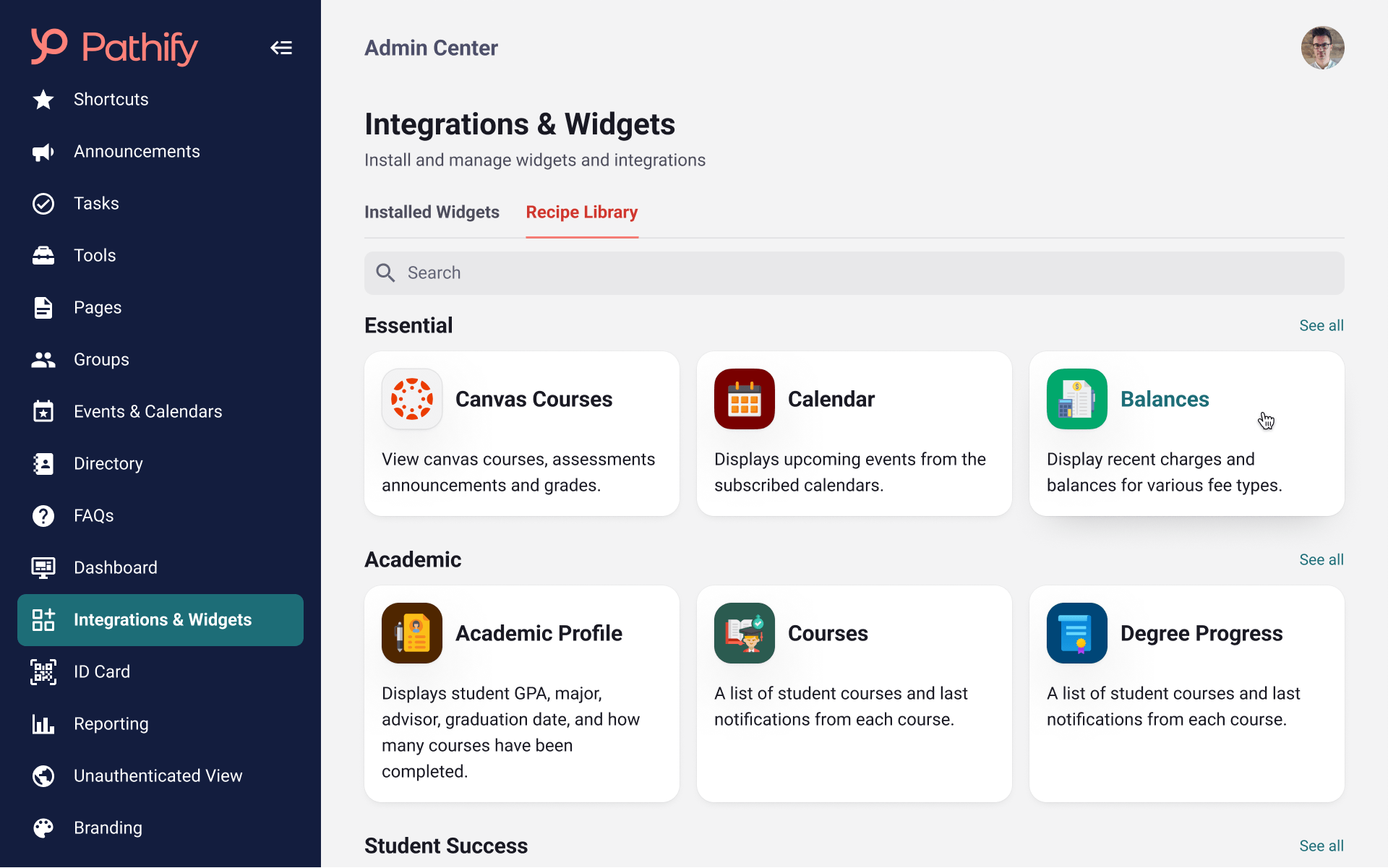
Task: Open the profile avatar menu
Action: tap(1323, 47)
